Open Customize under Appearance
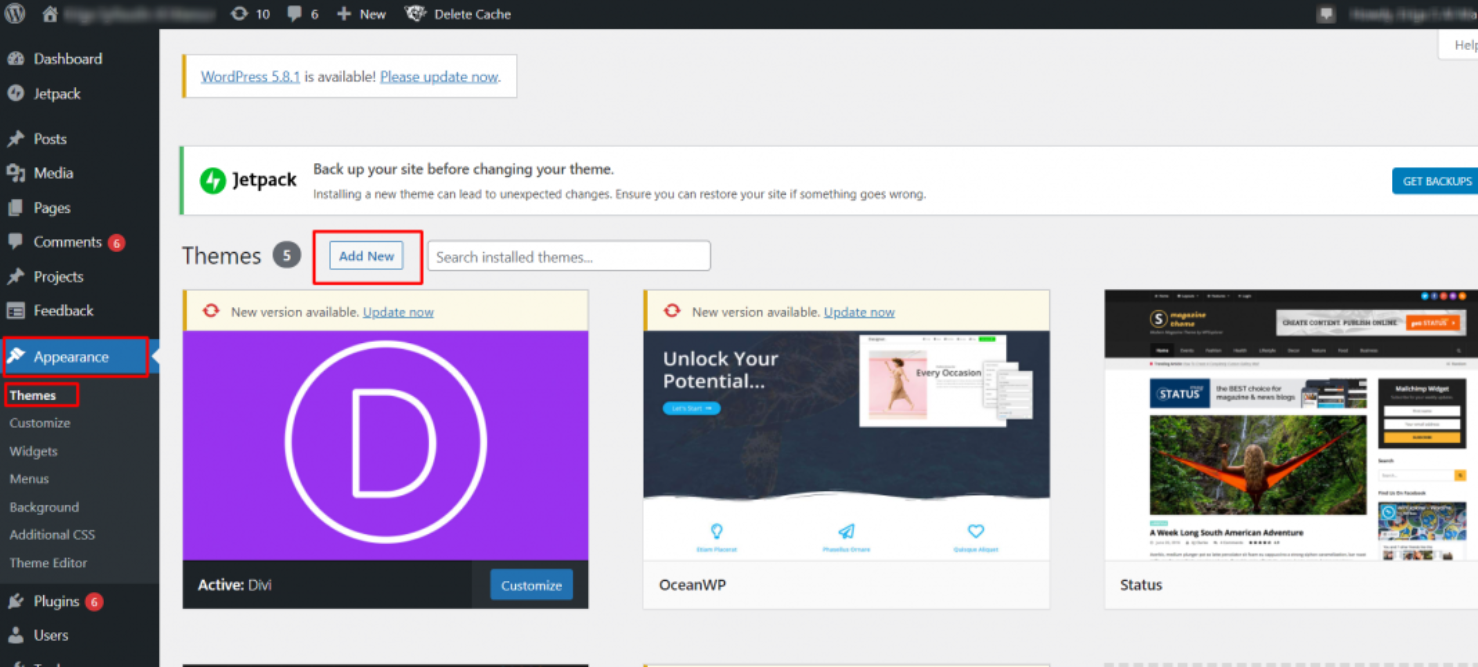This screenshot has width=1478, height=667. click(40, 423)
